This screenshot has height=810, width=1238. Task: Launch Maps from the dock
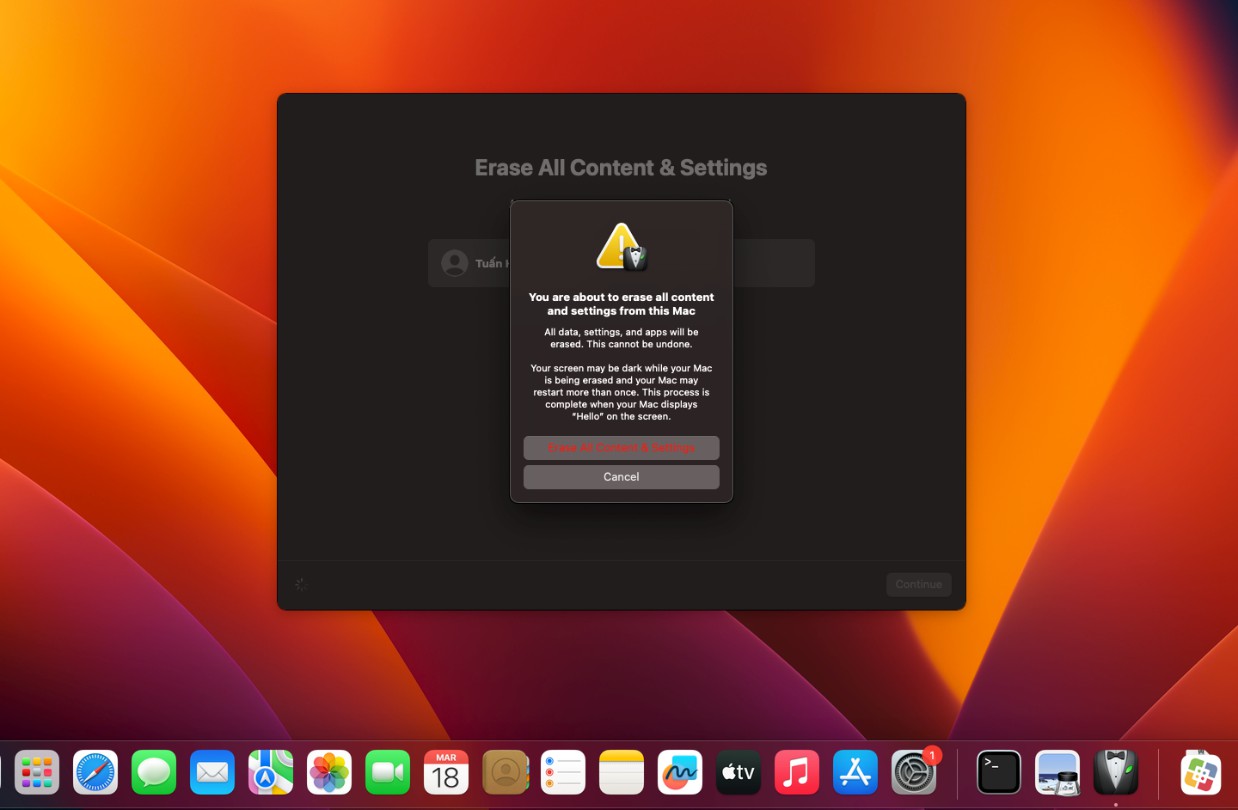pyautogui.click(x=271, y=772)
